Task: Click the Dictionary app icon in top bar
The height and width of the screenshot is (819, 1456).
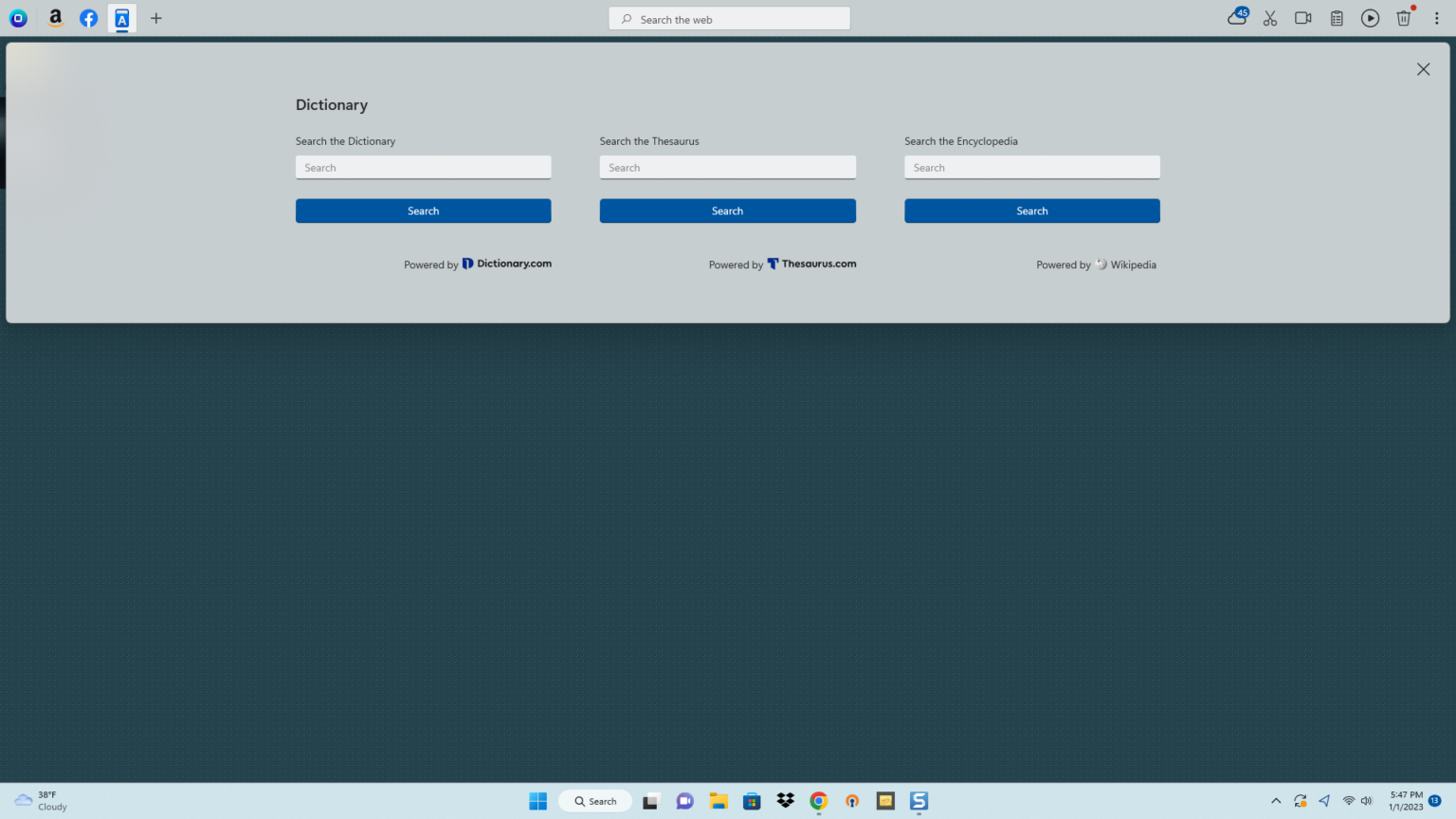Action: 121,18
